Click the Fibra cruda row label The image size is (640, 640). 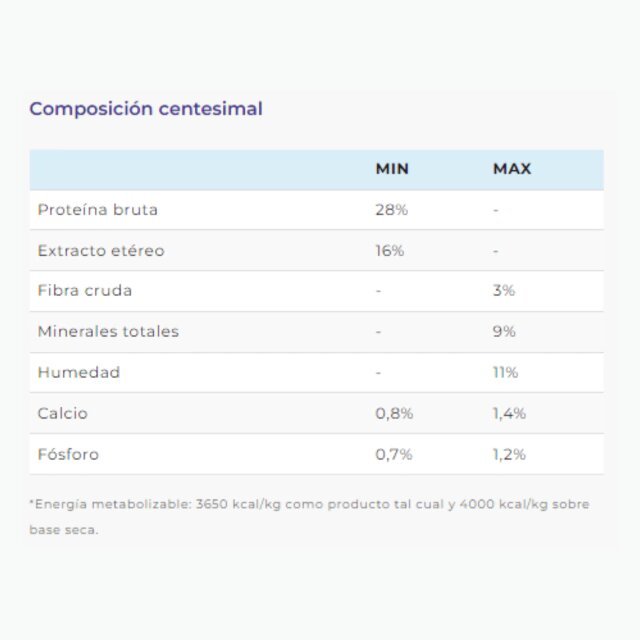click(85, 291)
